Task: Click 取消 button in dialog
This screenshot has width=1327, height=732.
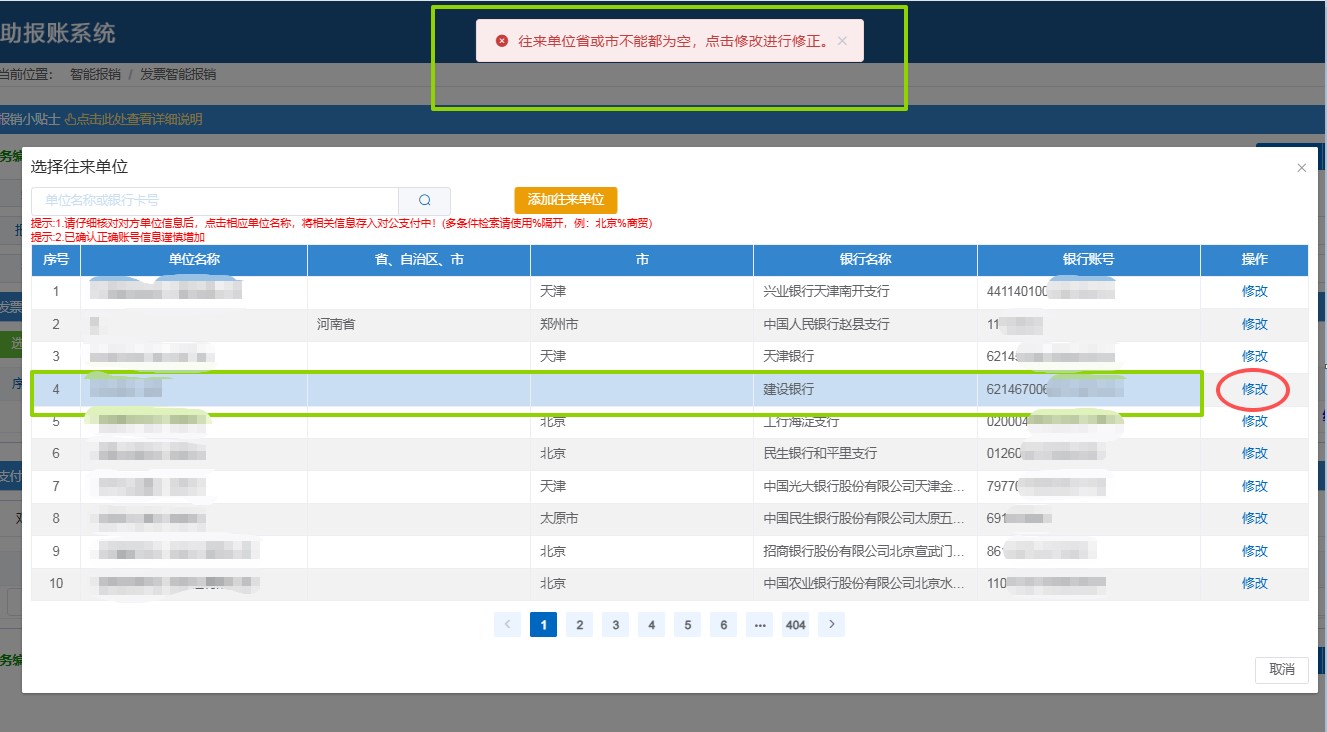Action: (1281, 669)
